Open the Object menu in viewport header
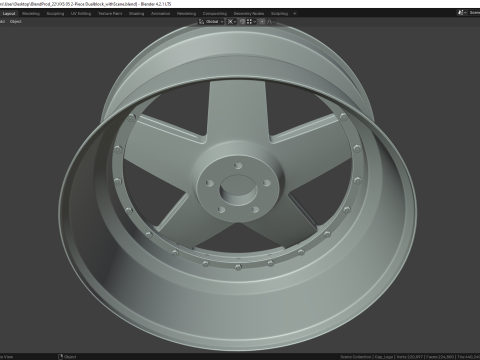Image resolution: width=480 pixels, height=360 pixels. (16, 22)
